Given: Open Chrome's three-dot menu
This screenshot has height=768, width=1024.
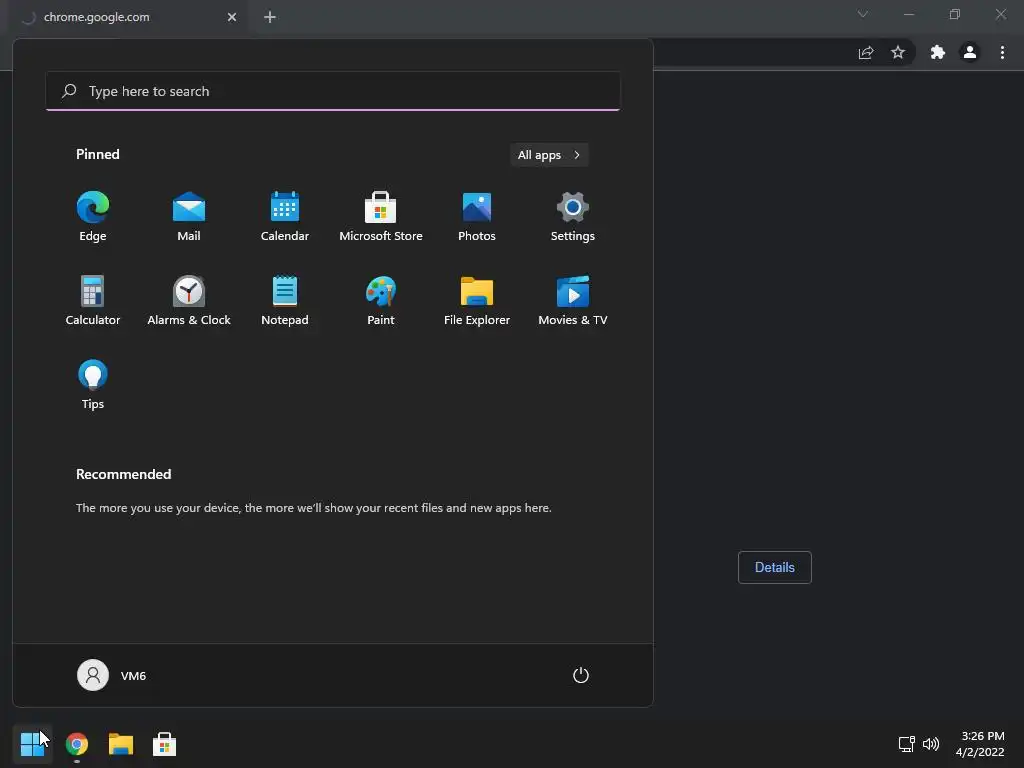Looking at the screenshot, I should (1002, 52).
